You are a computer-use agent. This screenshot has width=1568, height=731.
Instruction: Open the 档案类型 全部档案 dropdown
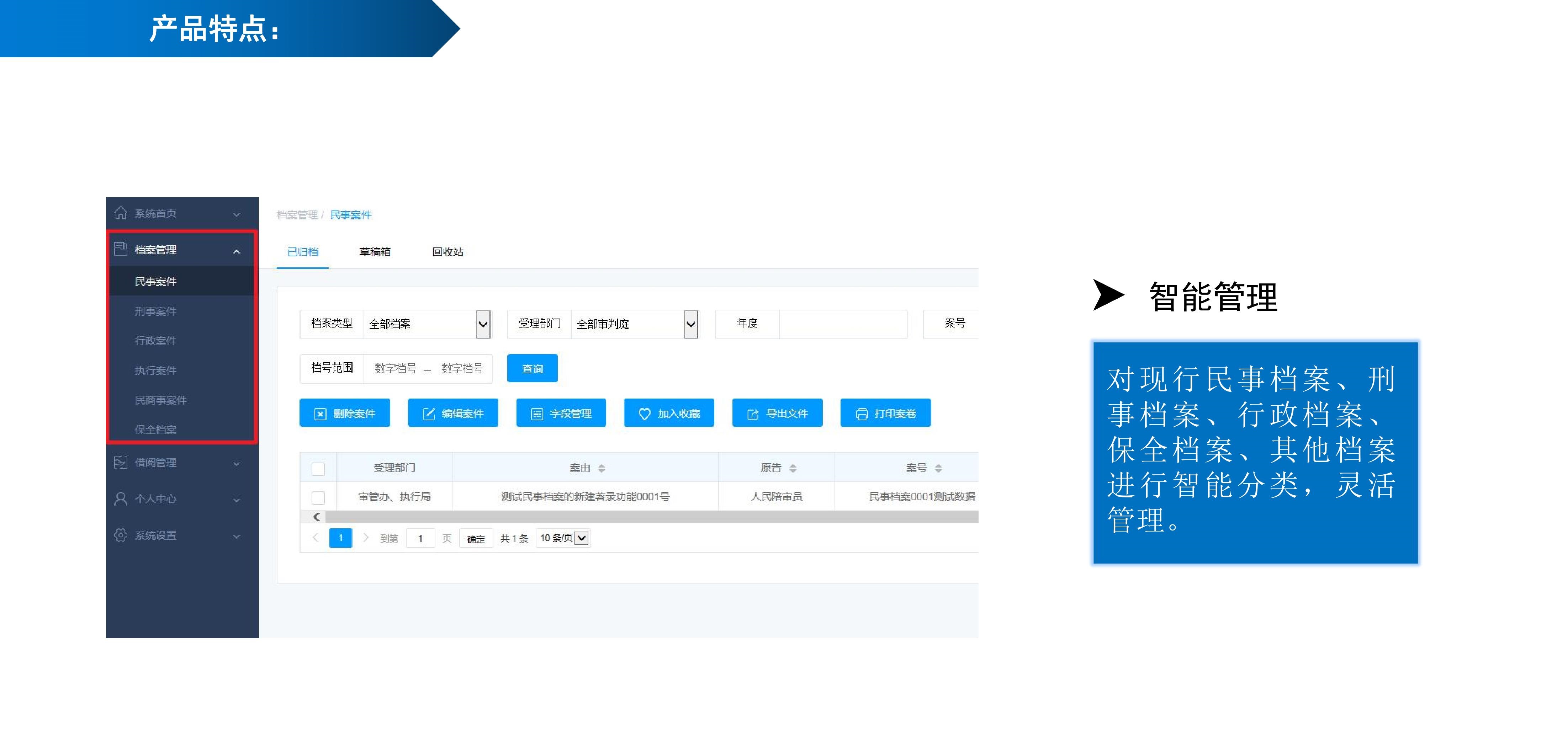(483, 324)
